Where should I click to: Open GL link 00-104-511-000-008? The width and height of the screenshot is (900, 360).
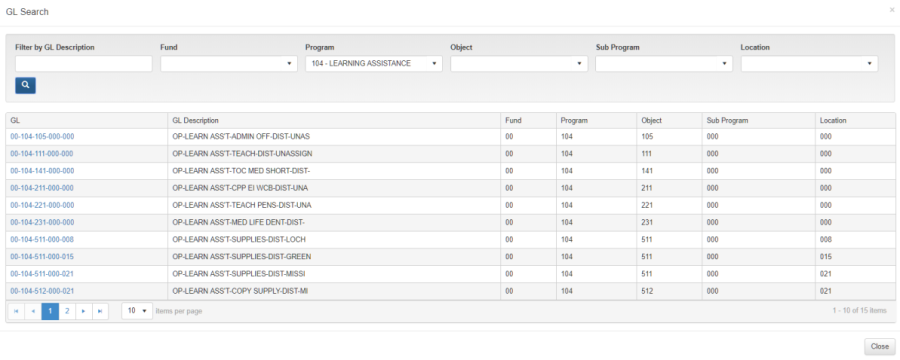point(42,239)
